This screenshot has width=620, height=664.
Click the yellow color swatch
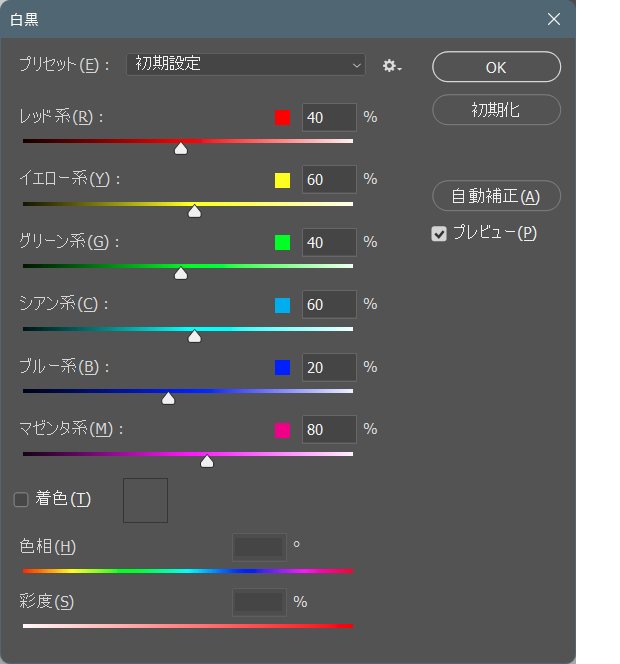tap(282, 181)
